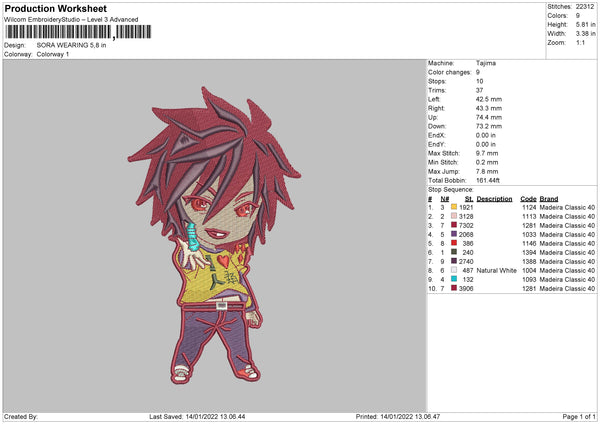Click the pink swatch for code 1113
Image resolution: width=600 pixels, height=424 pixels.
454,216
